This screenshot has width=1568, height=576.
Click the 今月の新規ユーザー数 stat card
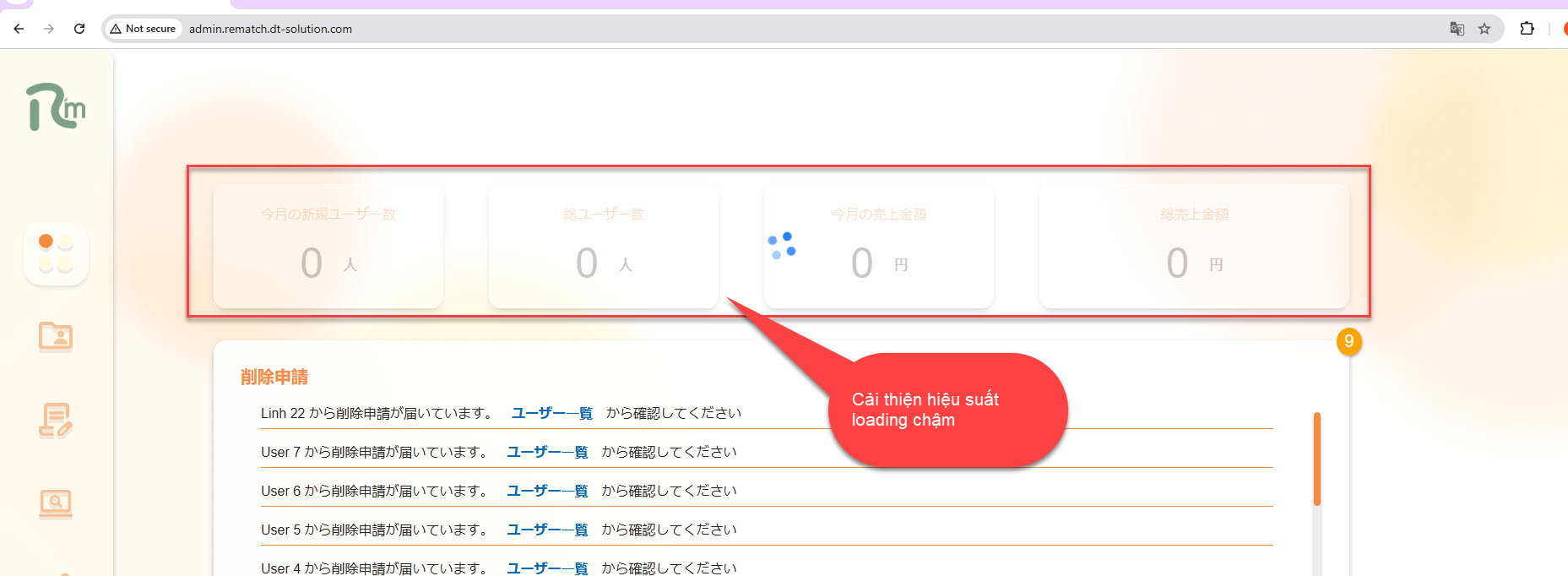[328, 246]
